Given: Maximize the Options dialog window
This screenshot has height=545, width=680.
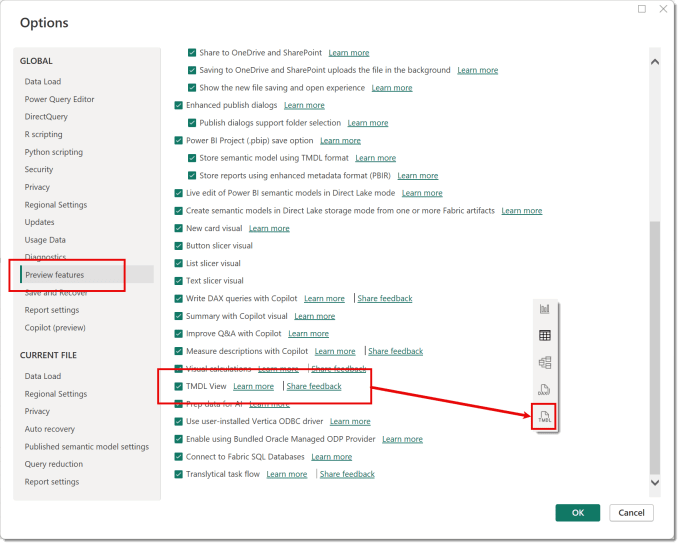Looking at the screenshot, I should tap(644, 9).
